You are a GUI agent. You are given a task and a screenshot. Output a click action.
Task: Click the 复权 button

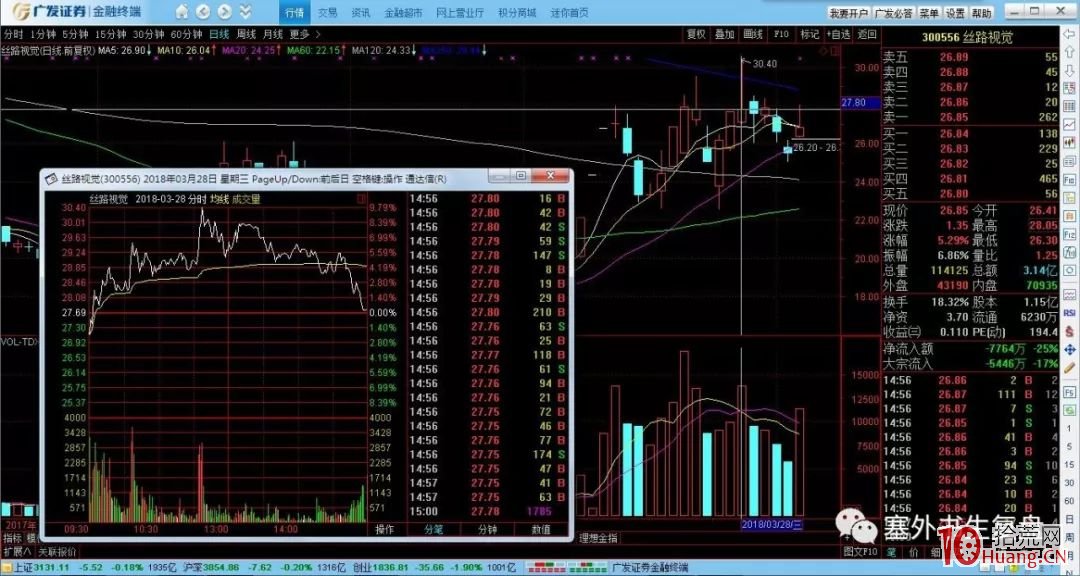[x=696, y=34]
